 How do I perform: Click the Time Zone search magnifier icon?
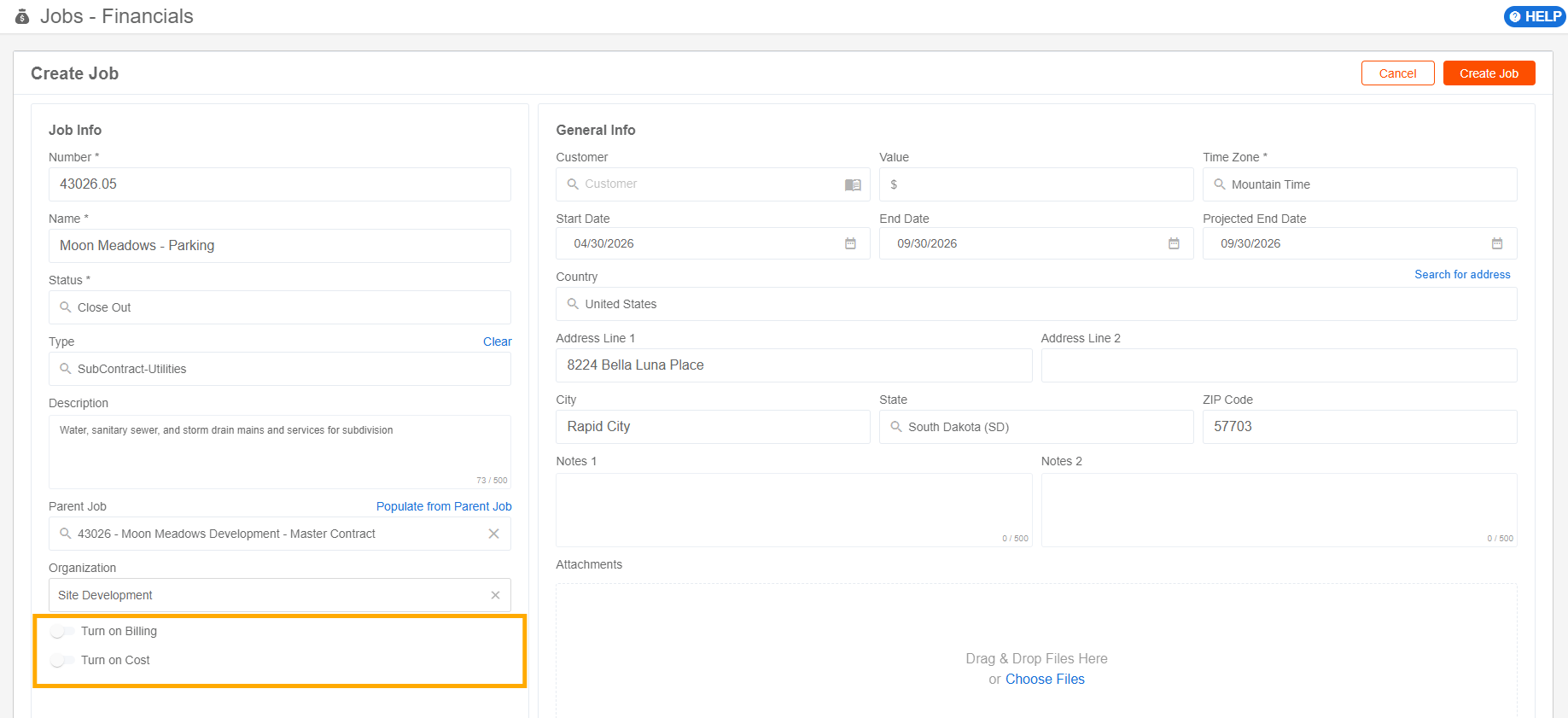[1220, 184]
